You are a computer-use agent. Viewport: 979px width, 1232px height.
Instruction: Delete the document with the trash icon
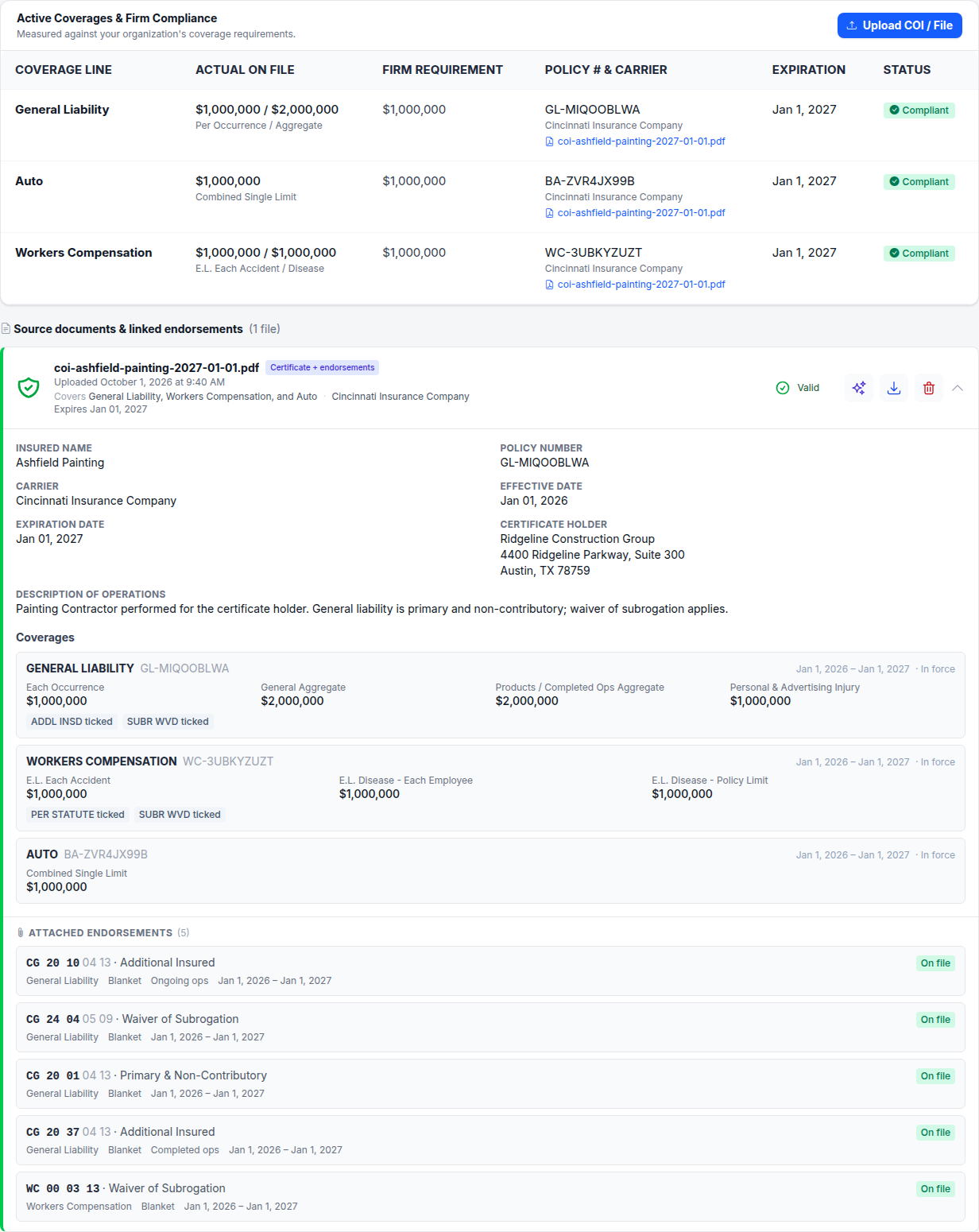click(929, 388)
